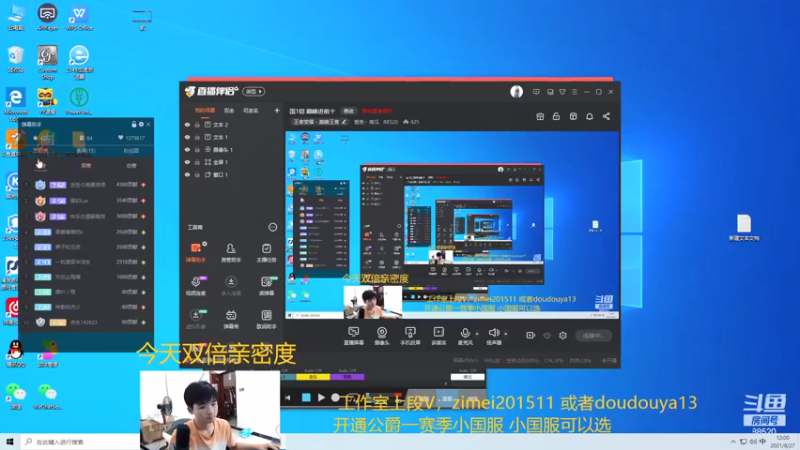The height and width of the screenshot is (450, 800).
Task: Click the play button in the media bar
Action: click(321, 397)
